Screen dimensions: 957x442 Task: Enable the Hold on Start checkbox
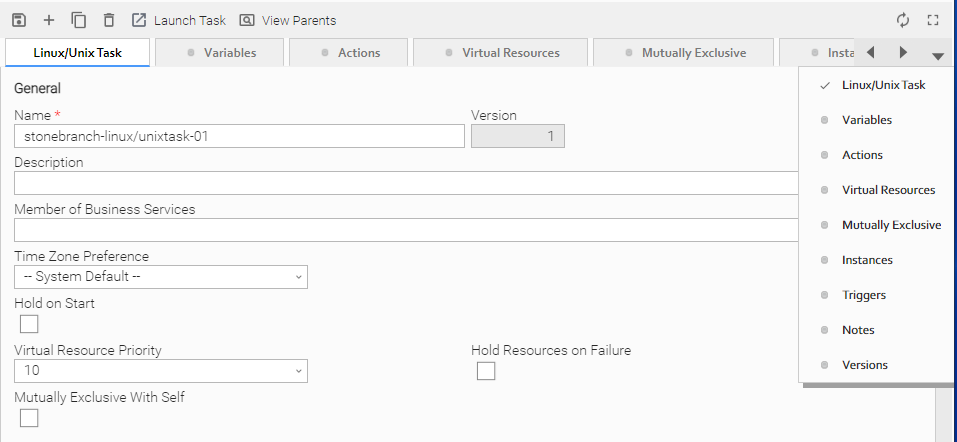coord(29,324)
